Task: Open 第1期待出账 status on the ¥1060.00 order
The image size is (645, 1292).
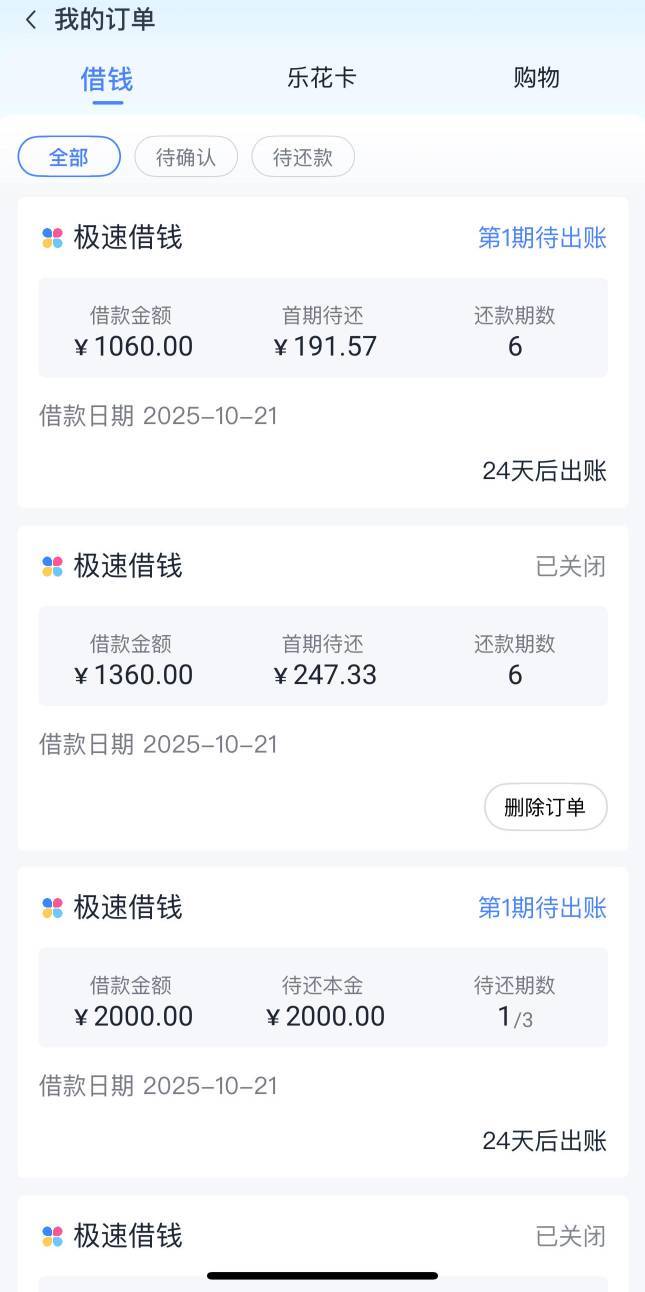Action: pyautogui.click(x=542, y=238)
